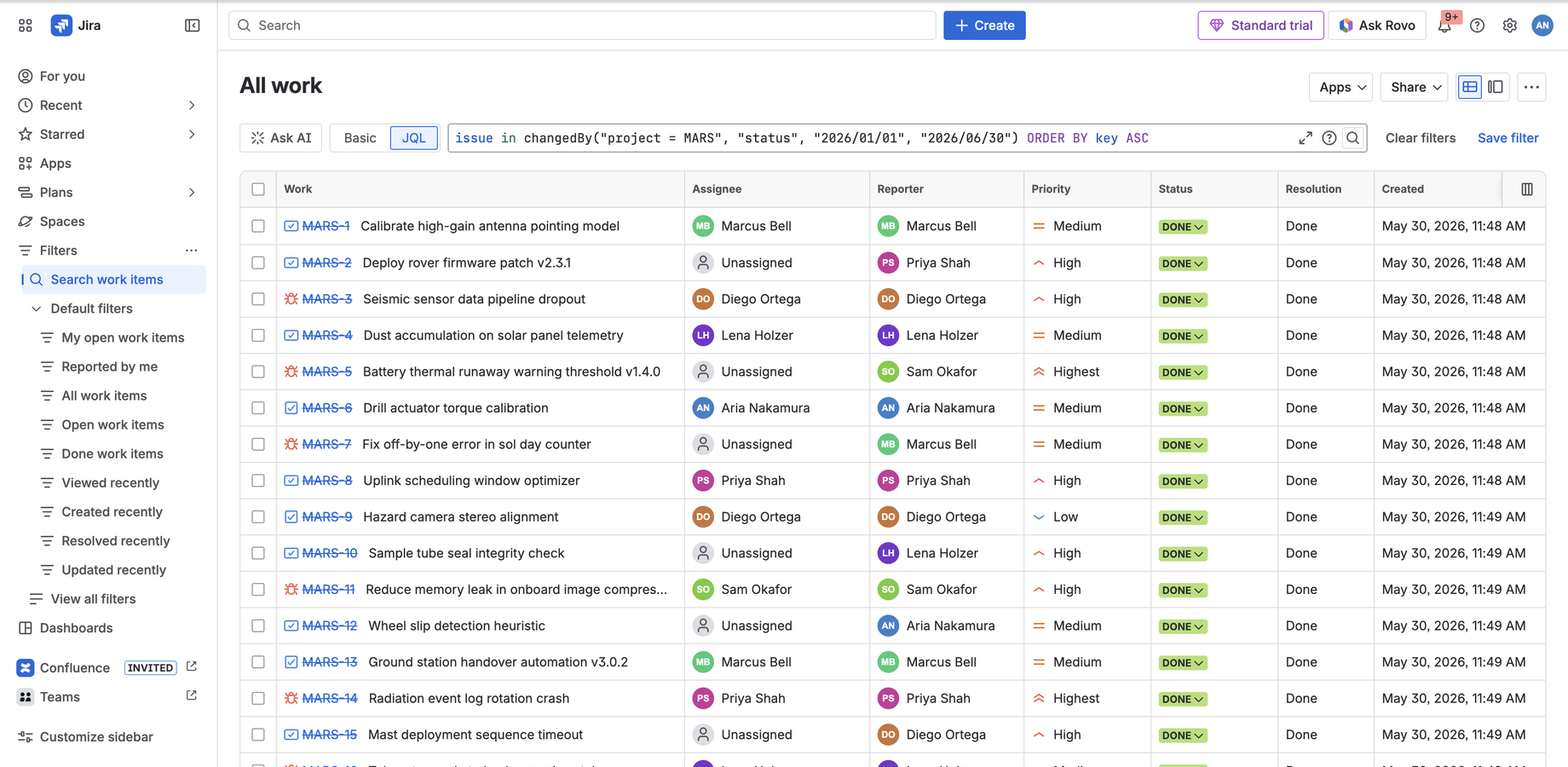Open the DONE status dropdown for MARS-3

(x=1182, y=300)
